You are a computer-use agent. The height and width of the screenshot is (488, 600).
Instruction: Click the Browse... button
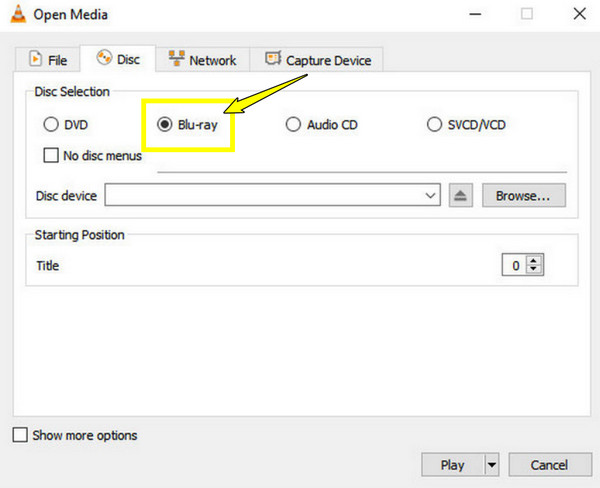tap(523, 196)
